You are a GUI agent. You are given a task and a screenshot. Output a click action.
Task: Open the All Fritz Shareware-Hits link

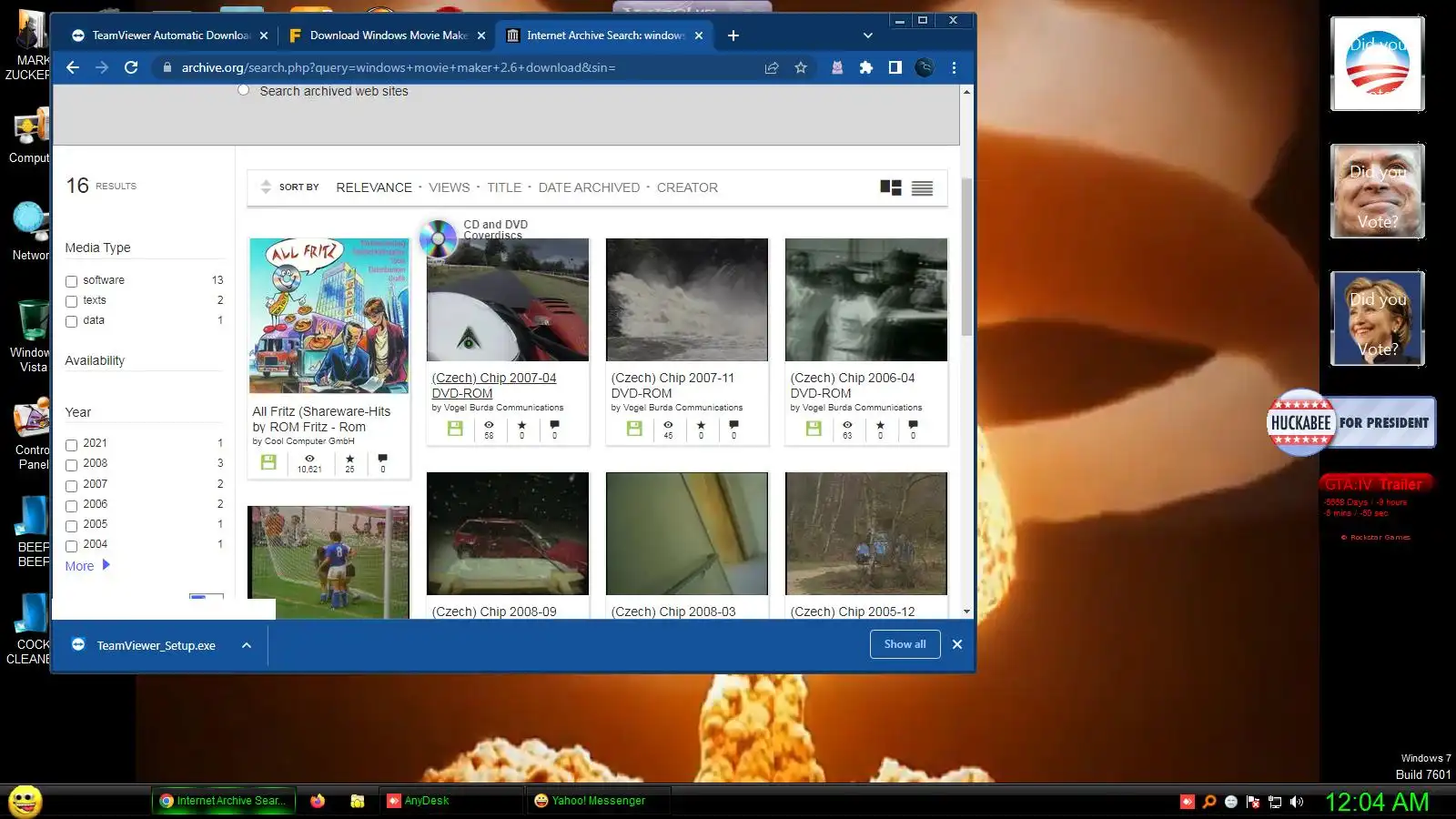[321, 419]
